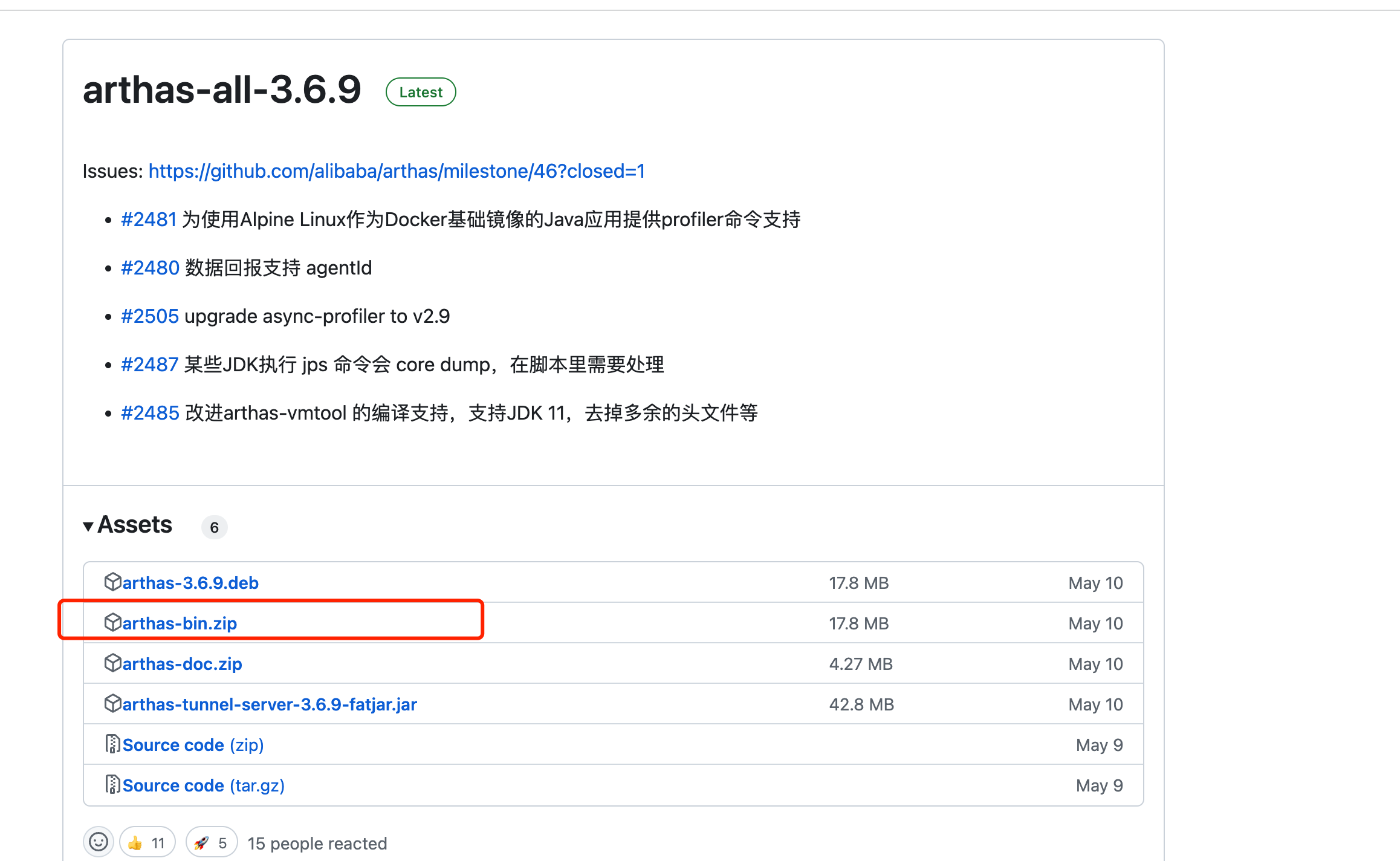Click the Latest release badge
Viewport: 1400px width, 861px height.
coord(421,92)
